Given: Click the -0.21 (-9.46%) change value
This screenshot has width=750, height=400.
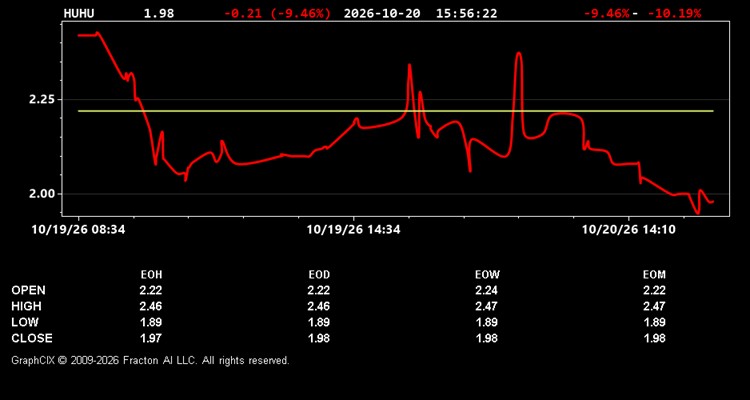Looking at the screenshot, I should [x=277, y=13].
